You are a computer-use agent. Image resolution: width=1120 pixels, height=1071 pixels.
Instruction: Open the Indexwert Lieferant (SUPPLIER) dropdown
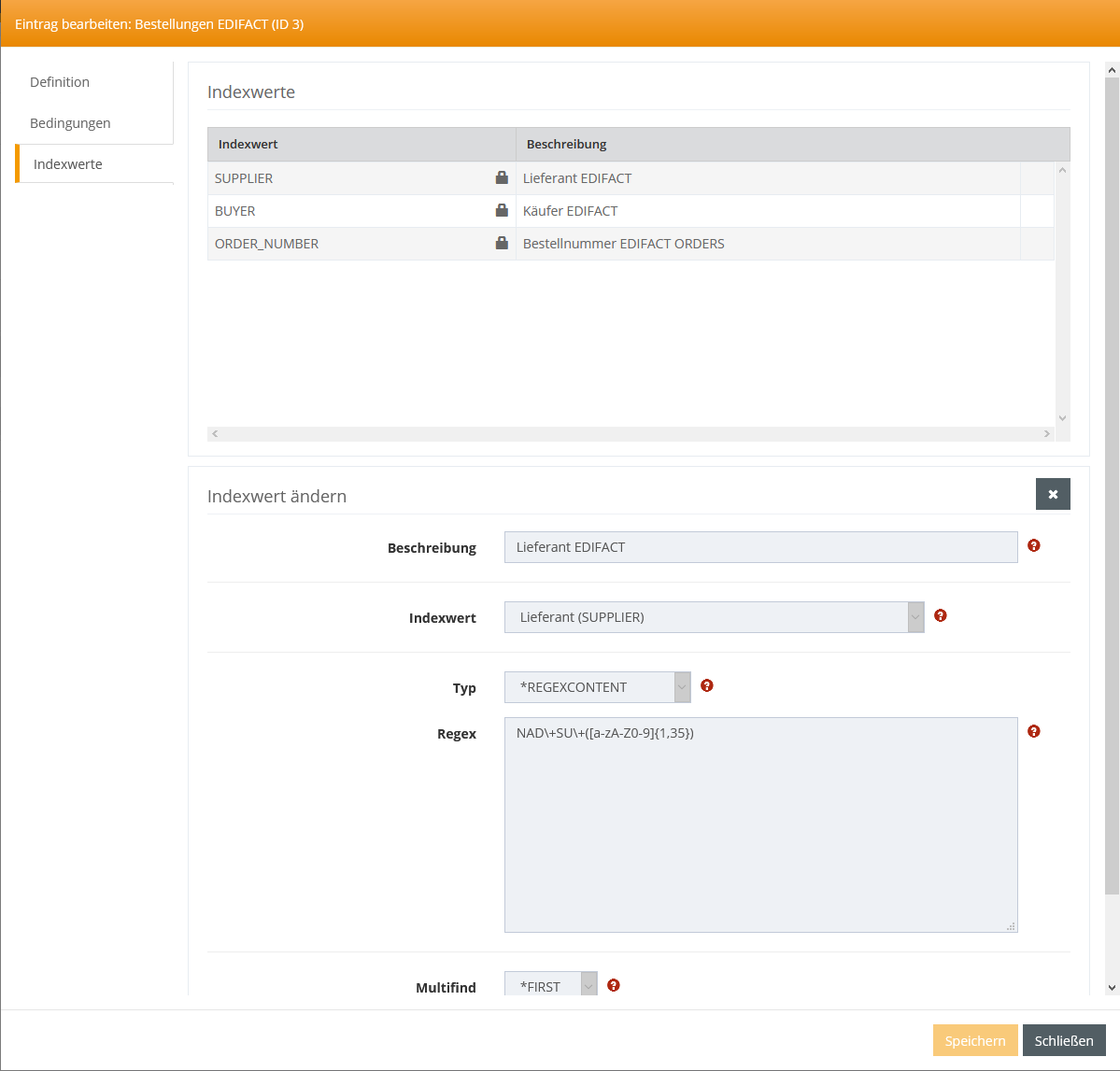[x=714, y=617]
